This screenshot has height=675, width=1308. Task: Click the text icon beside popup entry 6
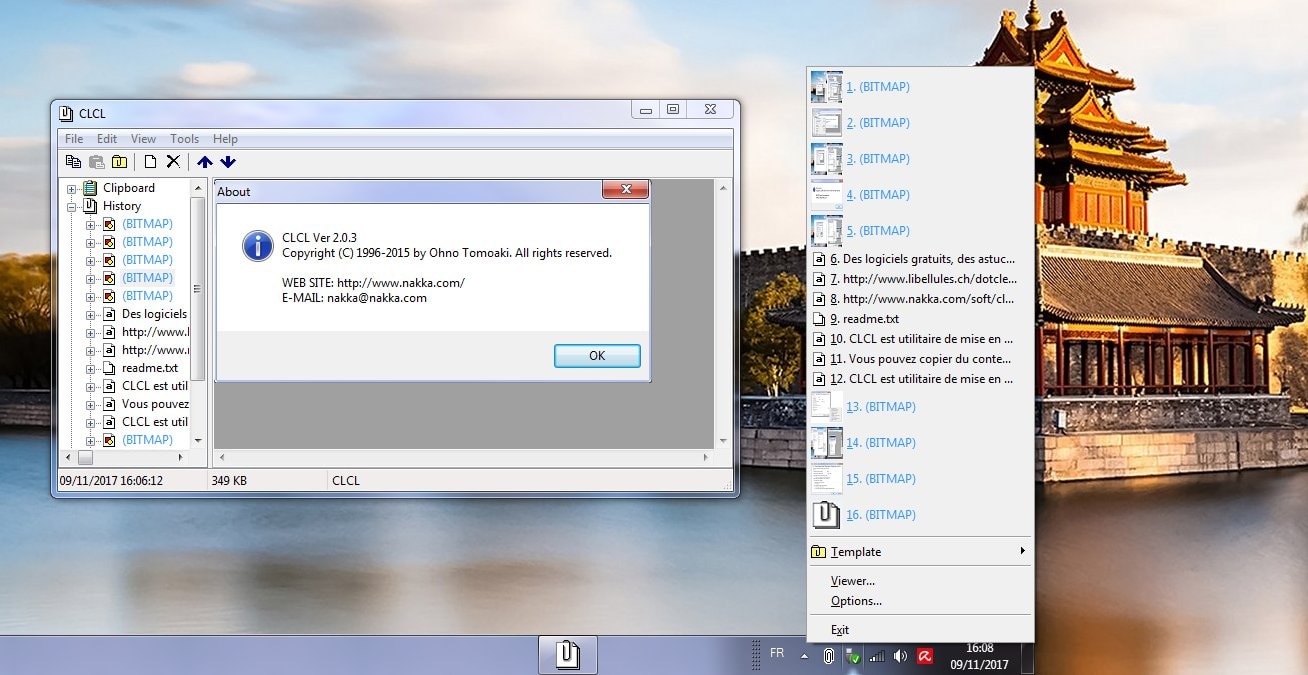click(x=819, y=259)
